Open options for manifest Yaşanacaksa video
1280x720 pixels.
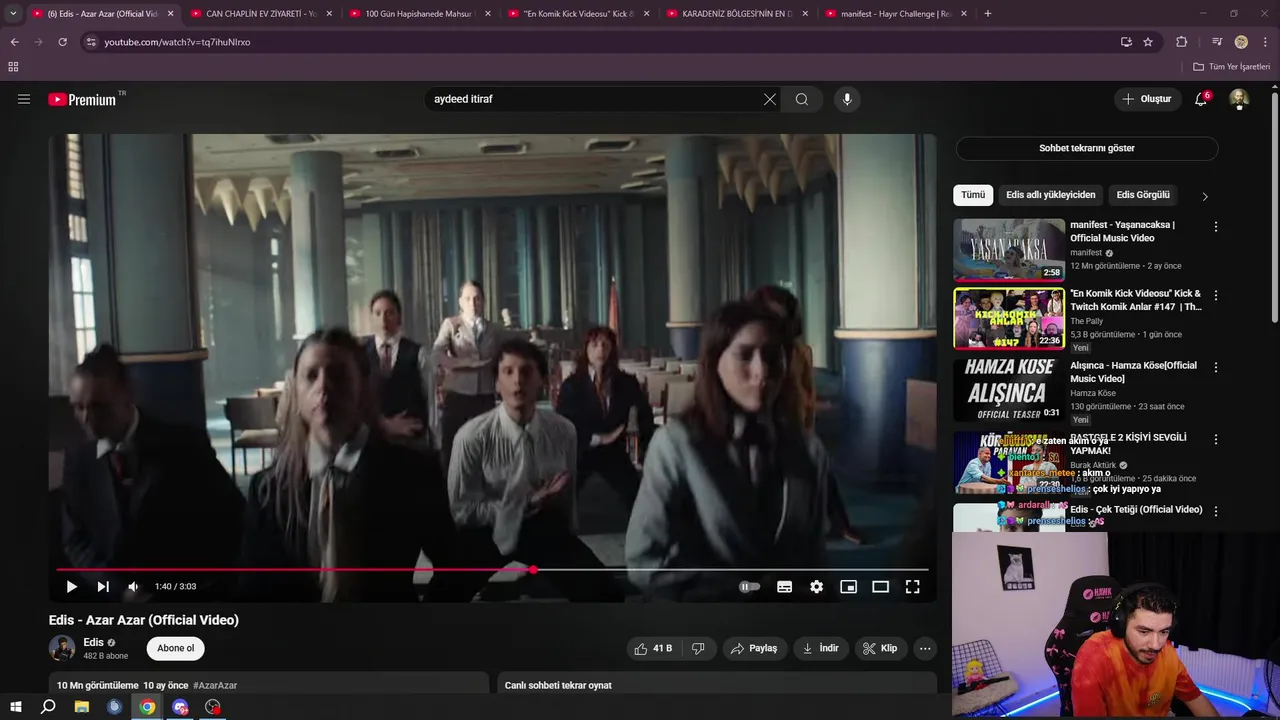(x=1216, y=227)
